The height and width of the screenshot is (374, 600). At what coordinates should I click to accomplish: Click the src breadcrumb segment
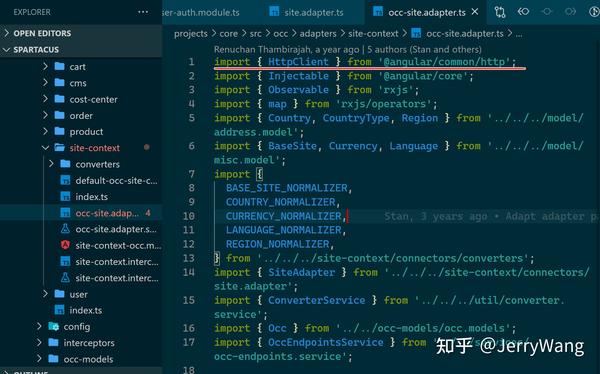[x=256, y=34]
